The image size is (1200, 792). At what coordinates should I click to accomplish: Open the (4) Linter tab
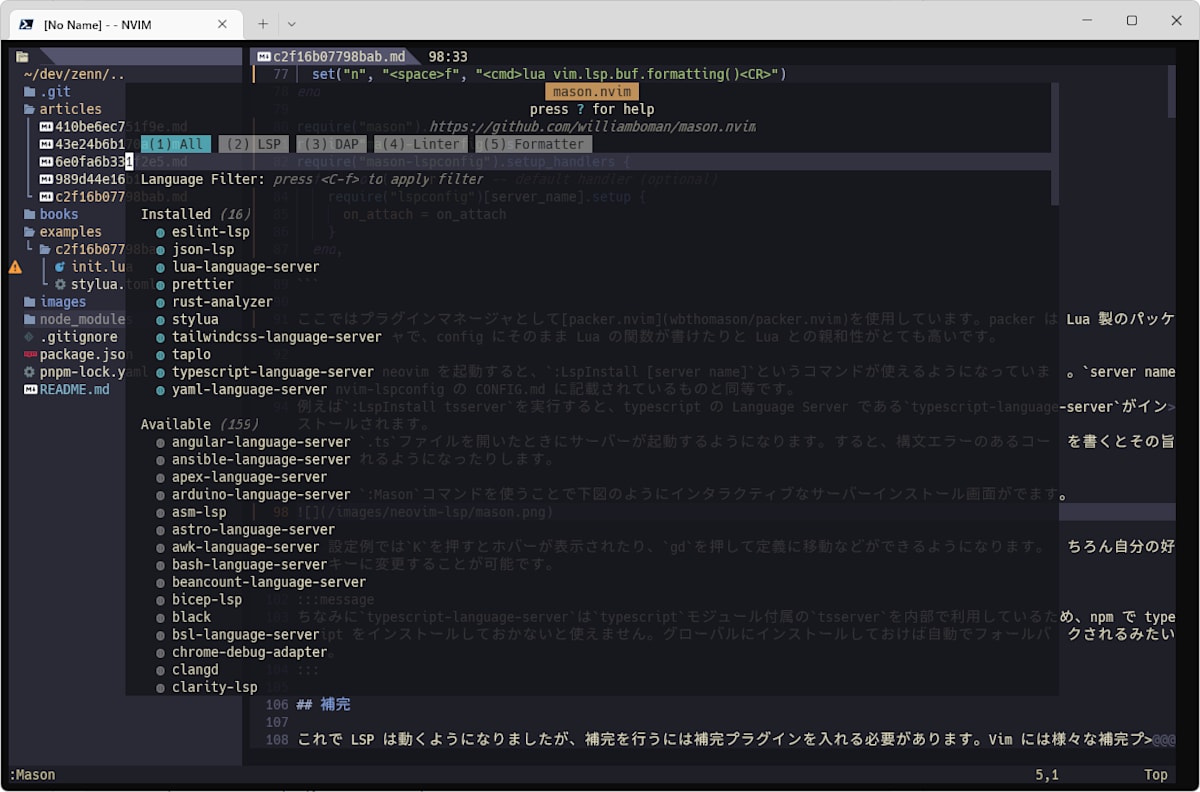423,144
